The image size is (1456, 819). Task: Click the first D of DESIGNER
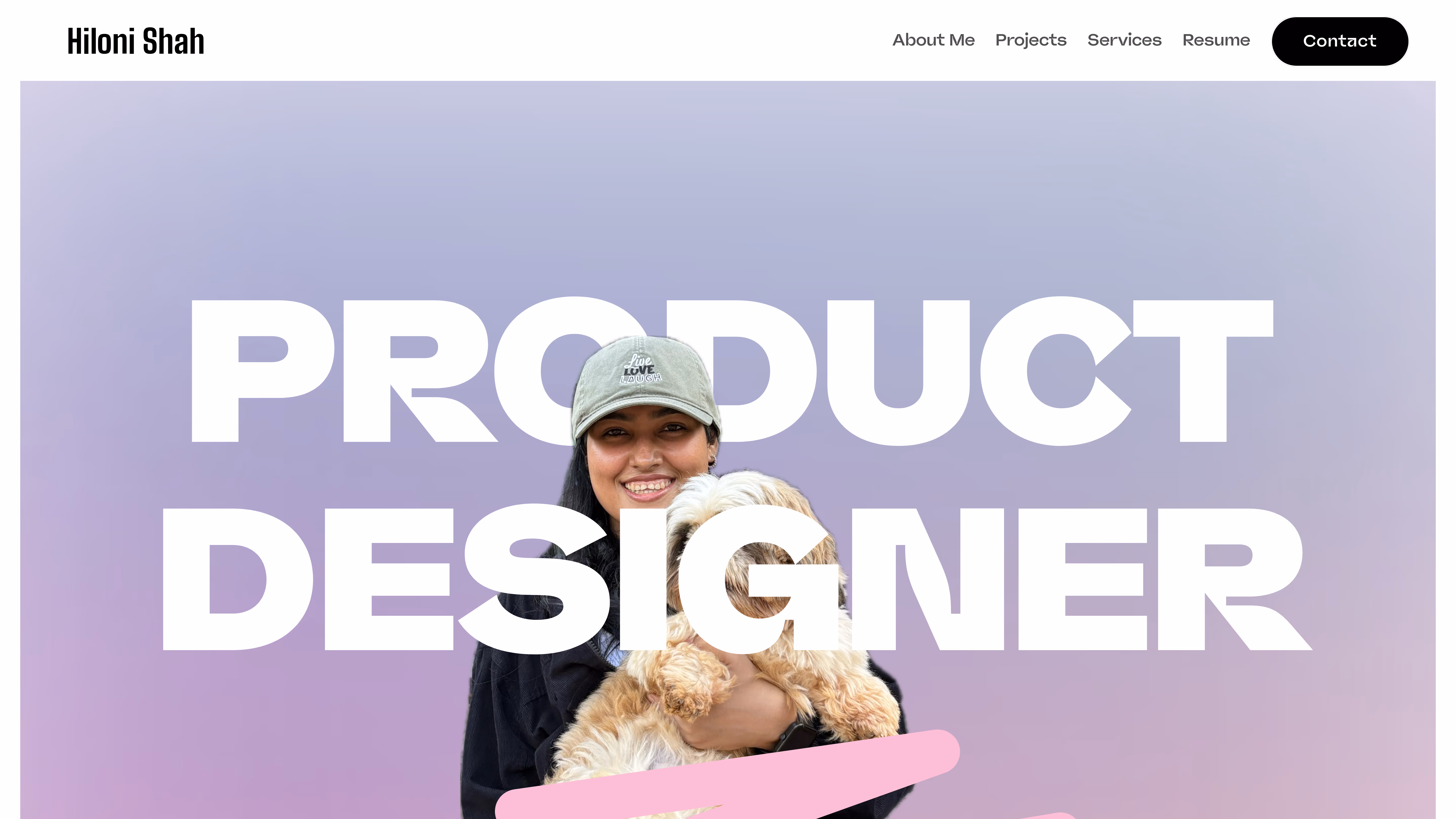pyautogui.click(x=237, y=579)
